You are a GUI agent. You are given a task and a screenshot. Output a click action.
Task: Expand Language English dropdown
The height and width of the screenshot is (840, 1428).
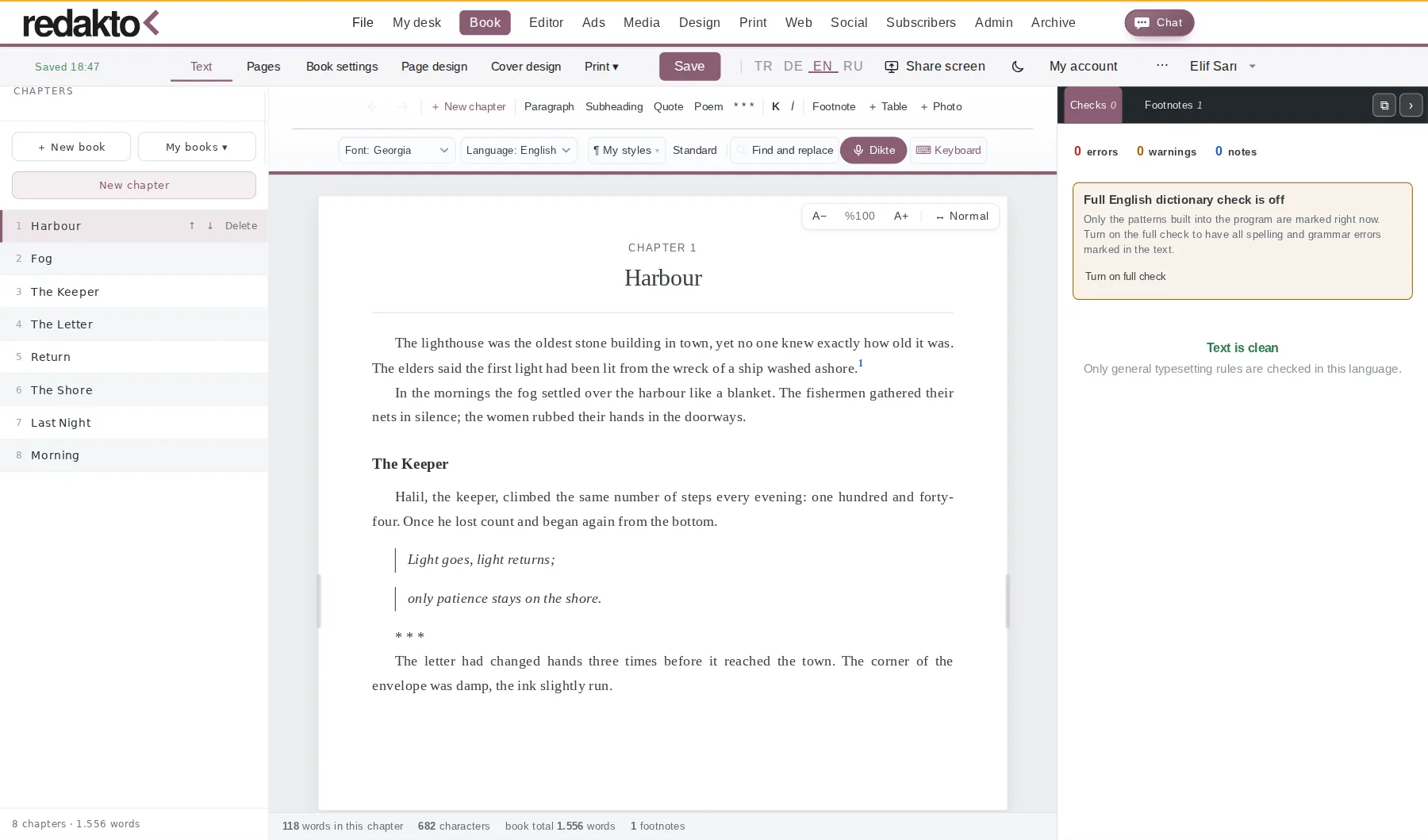[x=519, y=150]
